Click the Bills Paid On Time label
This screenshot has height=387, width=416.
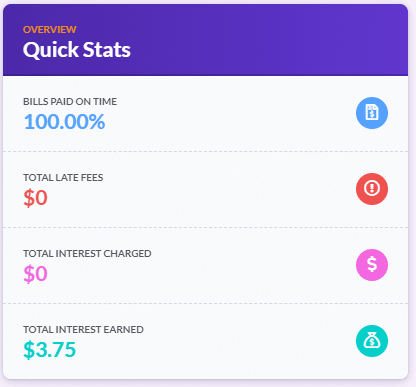coord(70,102)
